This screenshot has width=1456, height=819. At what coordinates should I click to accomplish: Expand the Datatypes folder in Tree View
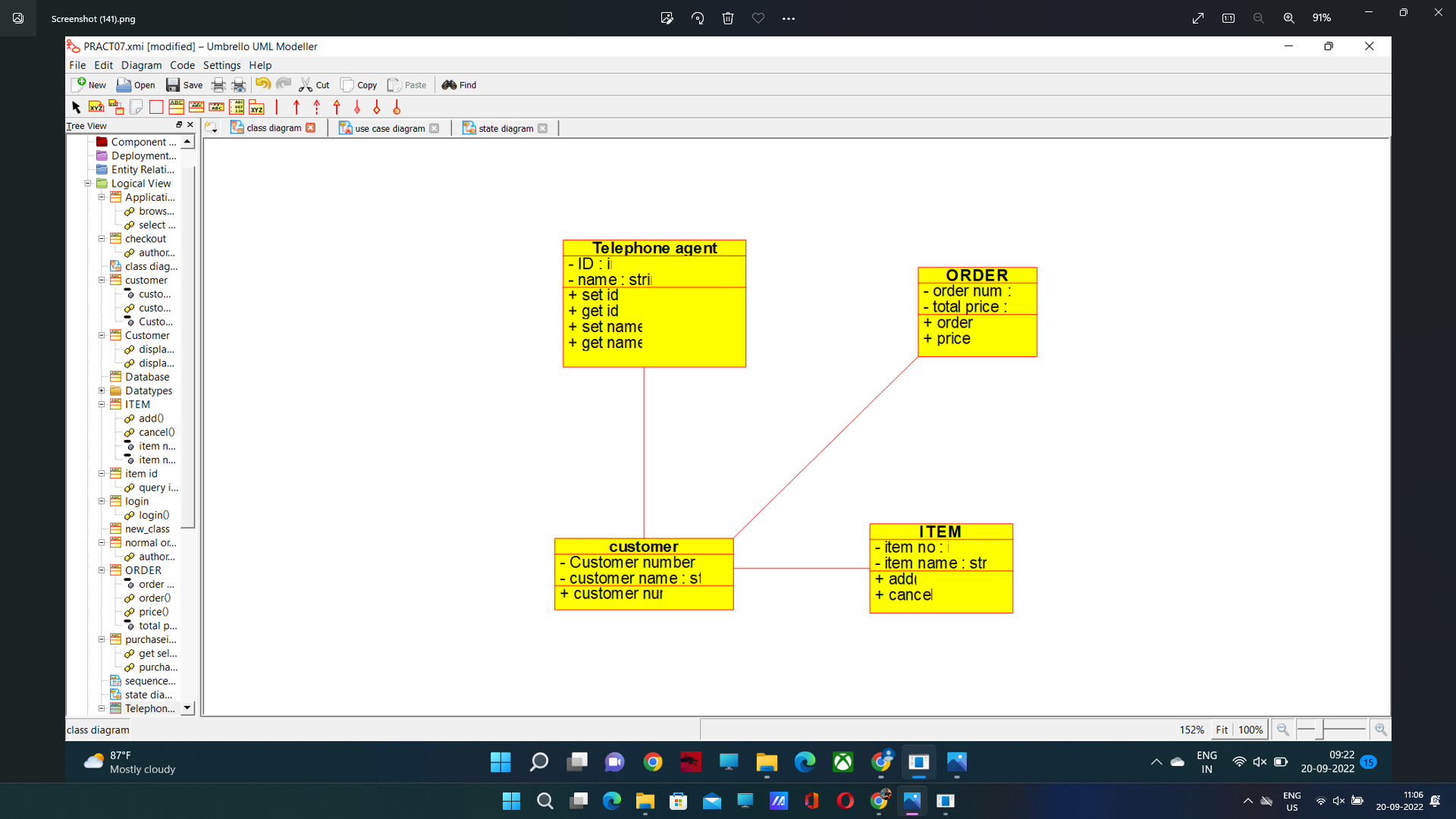click(102, 391)
